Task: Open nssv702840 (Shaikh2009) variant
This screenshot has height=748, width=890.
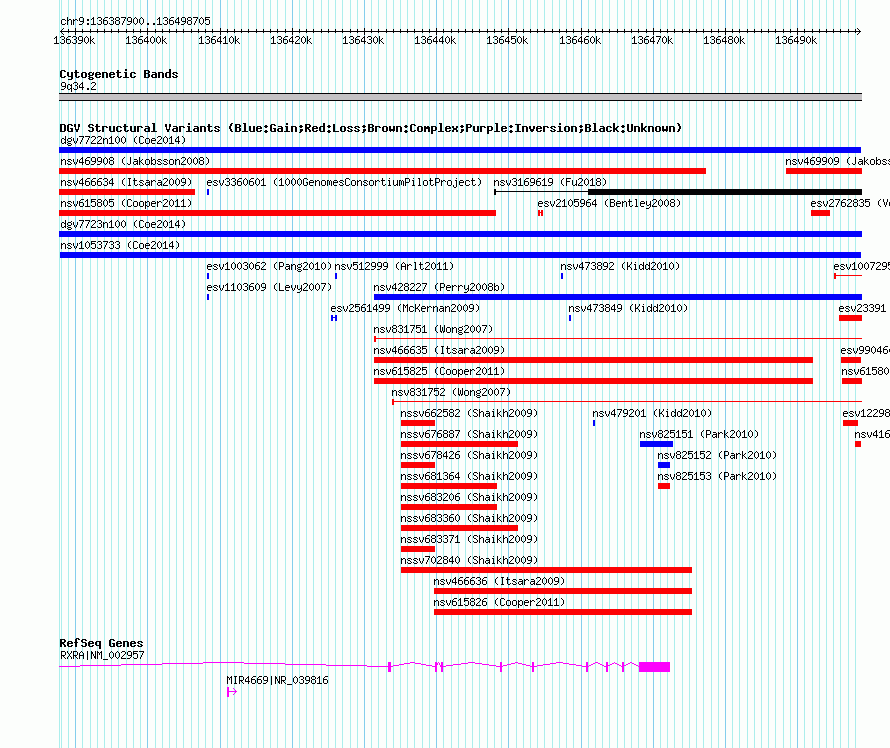Action: point(469,560)
